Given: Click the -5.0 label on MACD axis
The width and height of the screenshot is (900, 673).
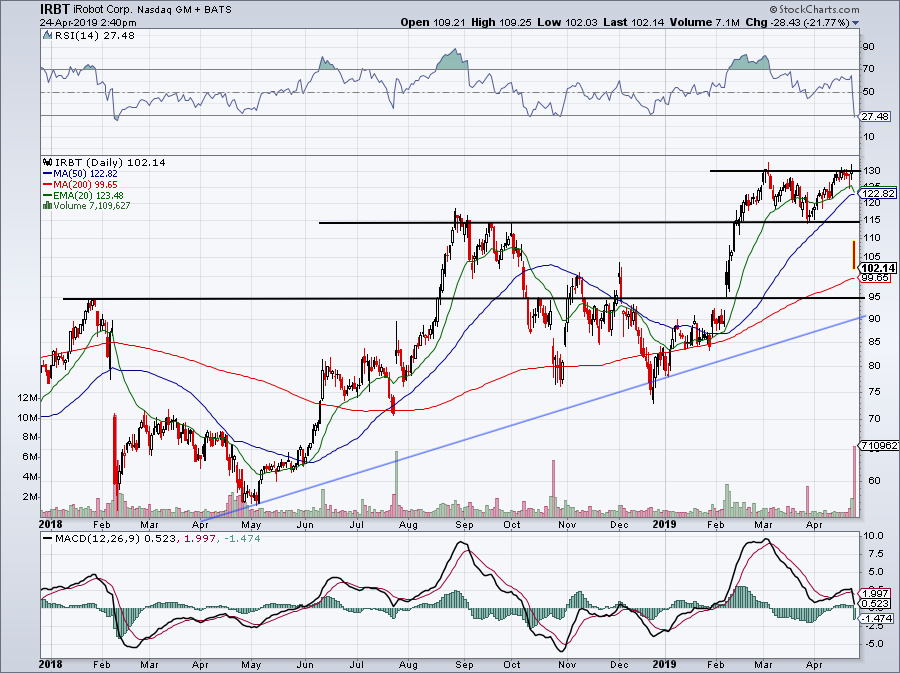Looking at the screenshot, I should coord(873,644).
